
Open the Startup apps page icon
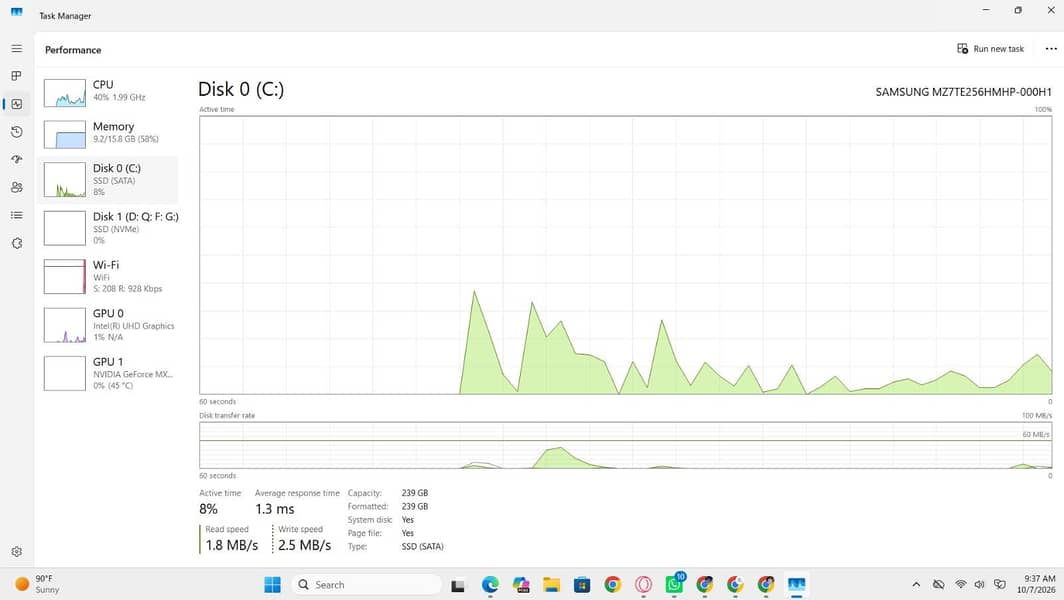click(x=17, y=160)
